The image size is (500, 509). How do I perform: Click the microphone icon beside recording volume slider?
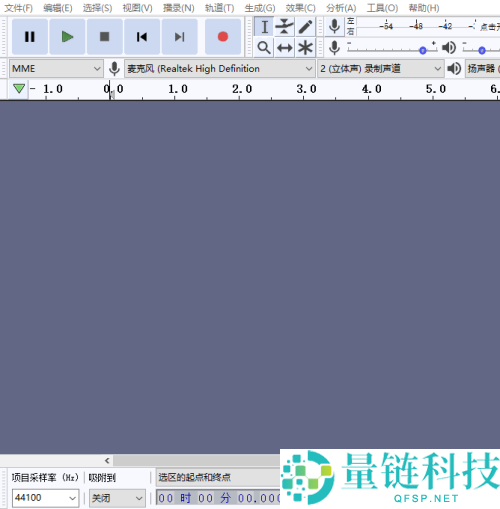click(x=334, y=47)
